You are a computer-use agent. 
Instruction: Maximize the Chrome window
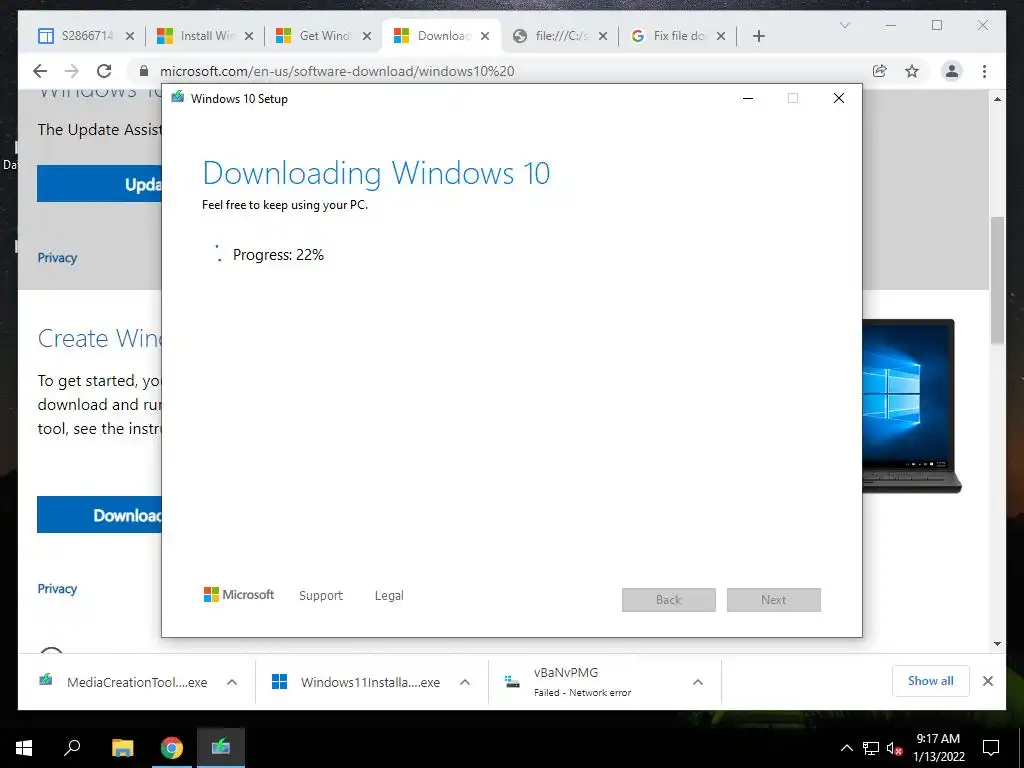tap(937, 25)
